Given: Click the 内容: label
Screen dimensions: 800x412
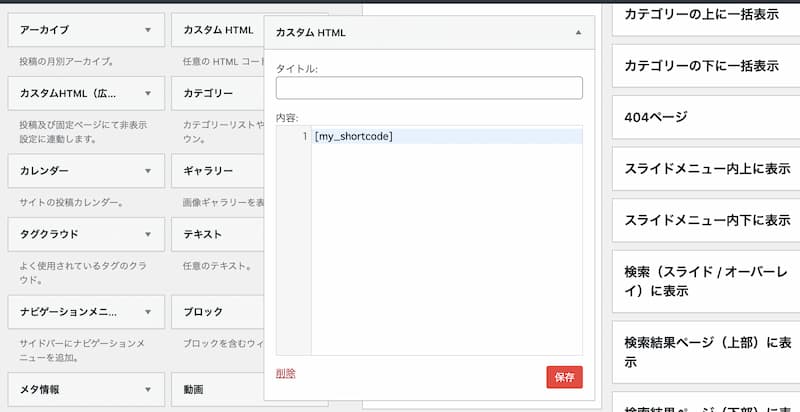Looking at the screenshot, I should 287,117.
